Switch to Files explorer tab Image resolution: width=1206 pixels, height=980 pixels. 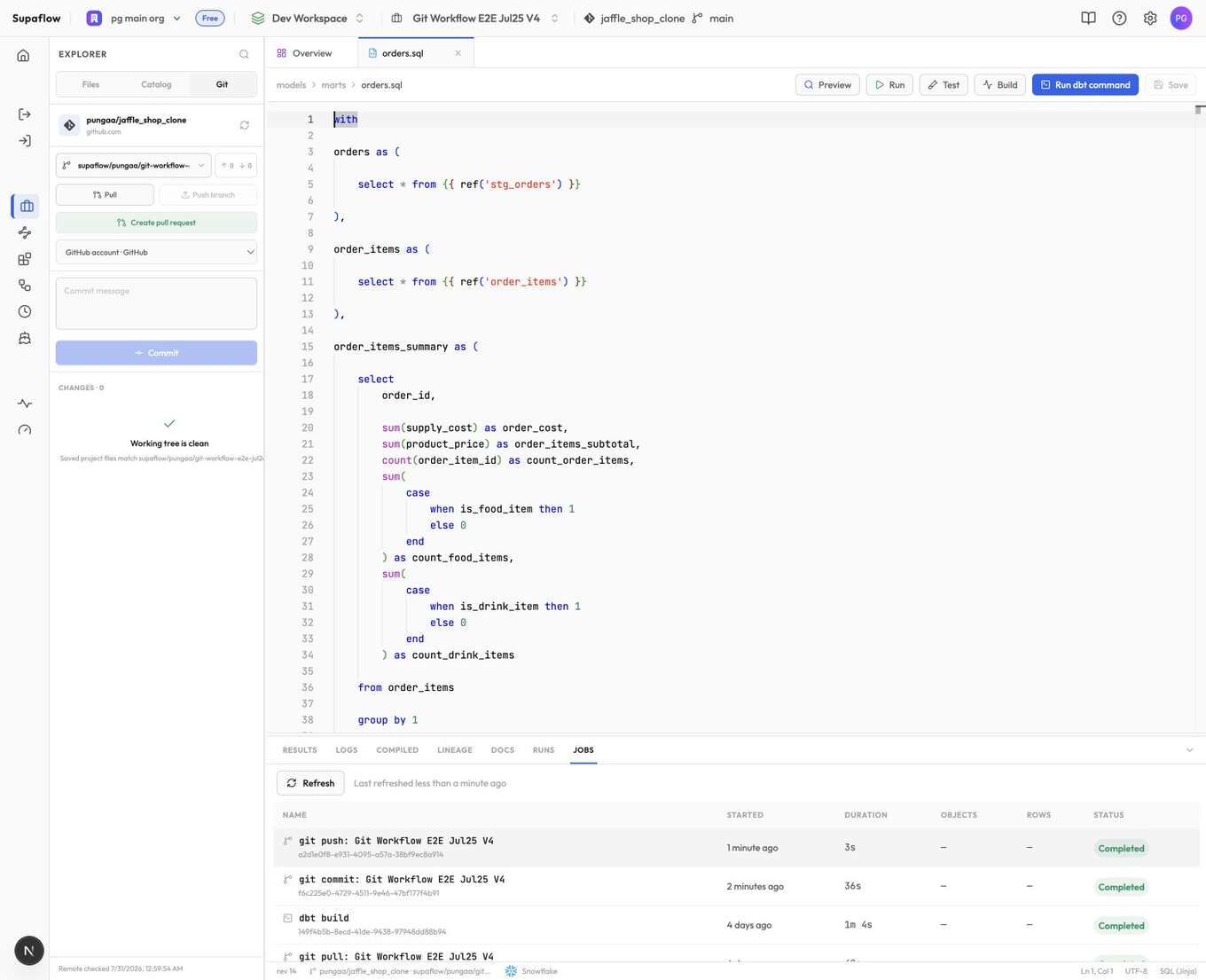click(x=90, y=84)
